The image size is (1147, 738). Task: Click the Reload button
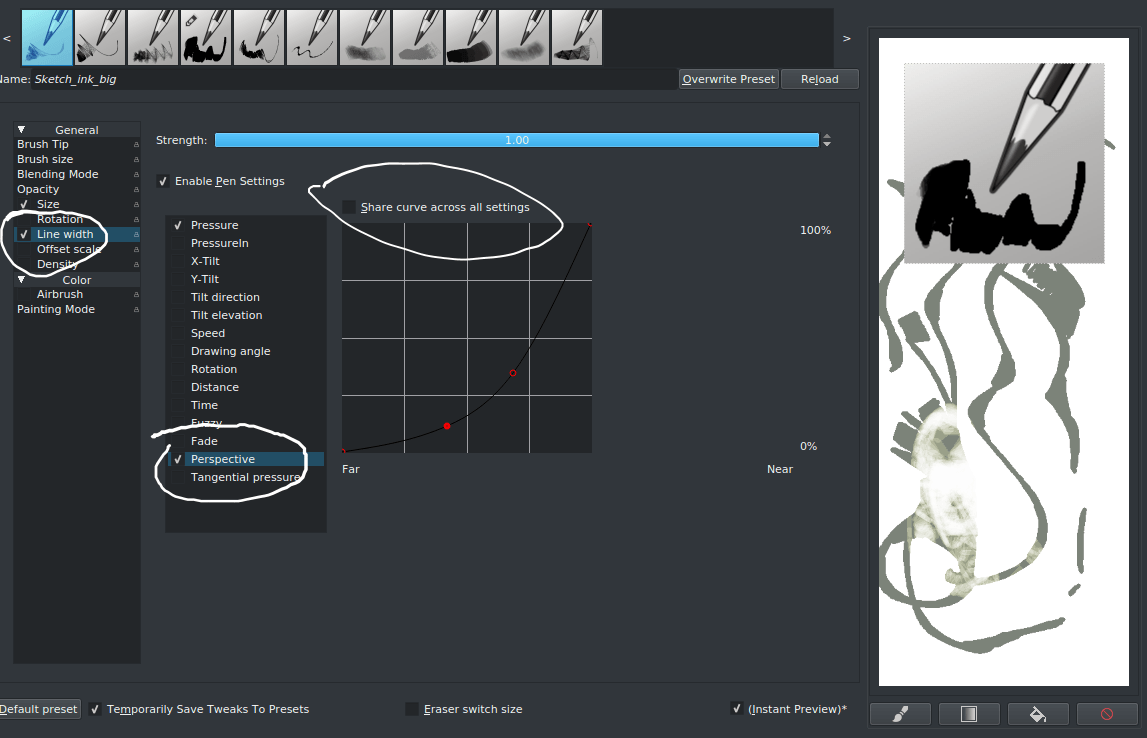pos(819,79)
